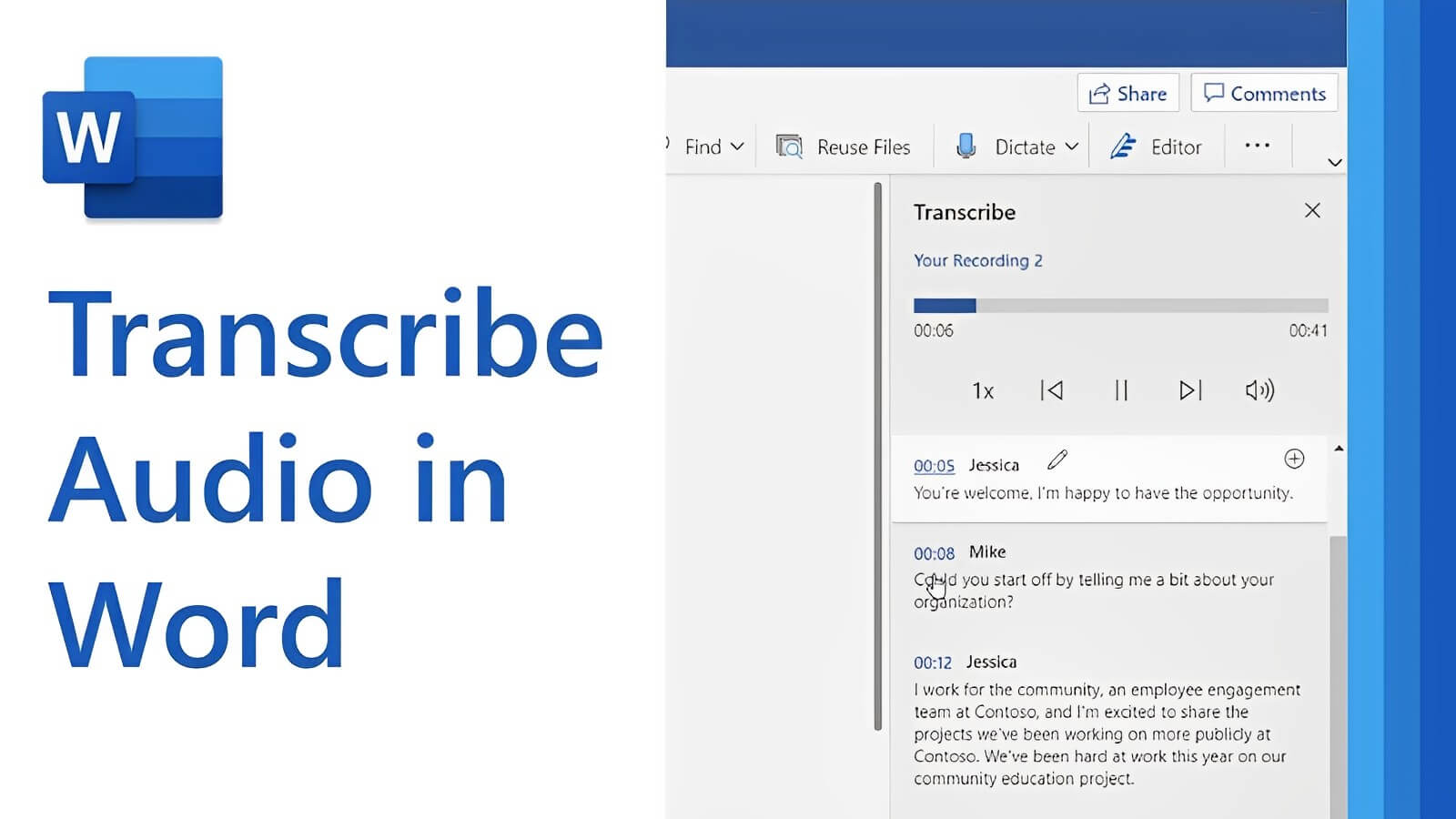The height and width of the screenshot is (819, 1456).
Task: Pause the recording playback
Action: [x=1120, y=390]
